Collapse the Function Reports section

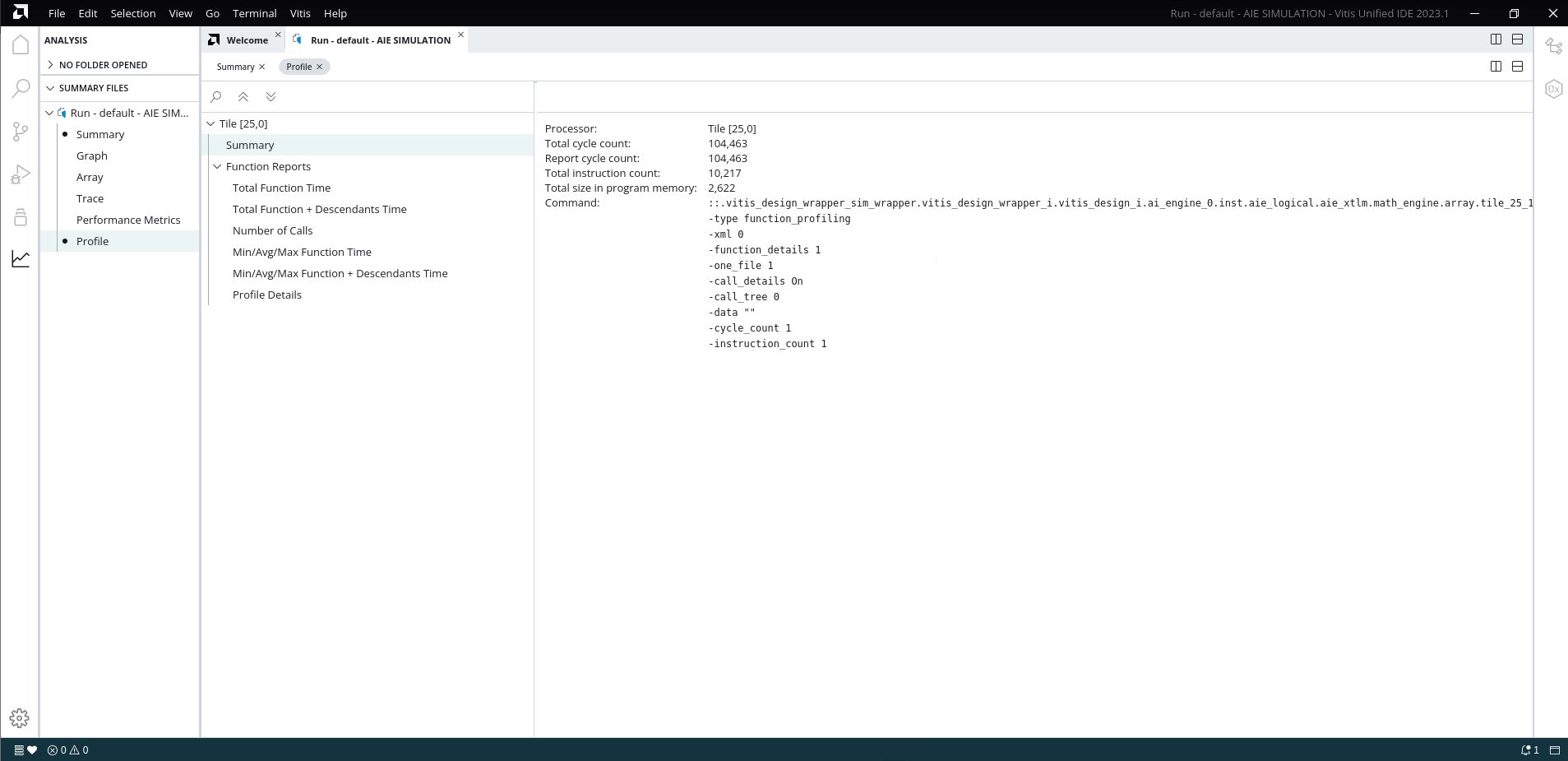[x=218, y=167]
